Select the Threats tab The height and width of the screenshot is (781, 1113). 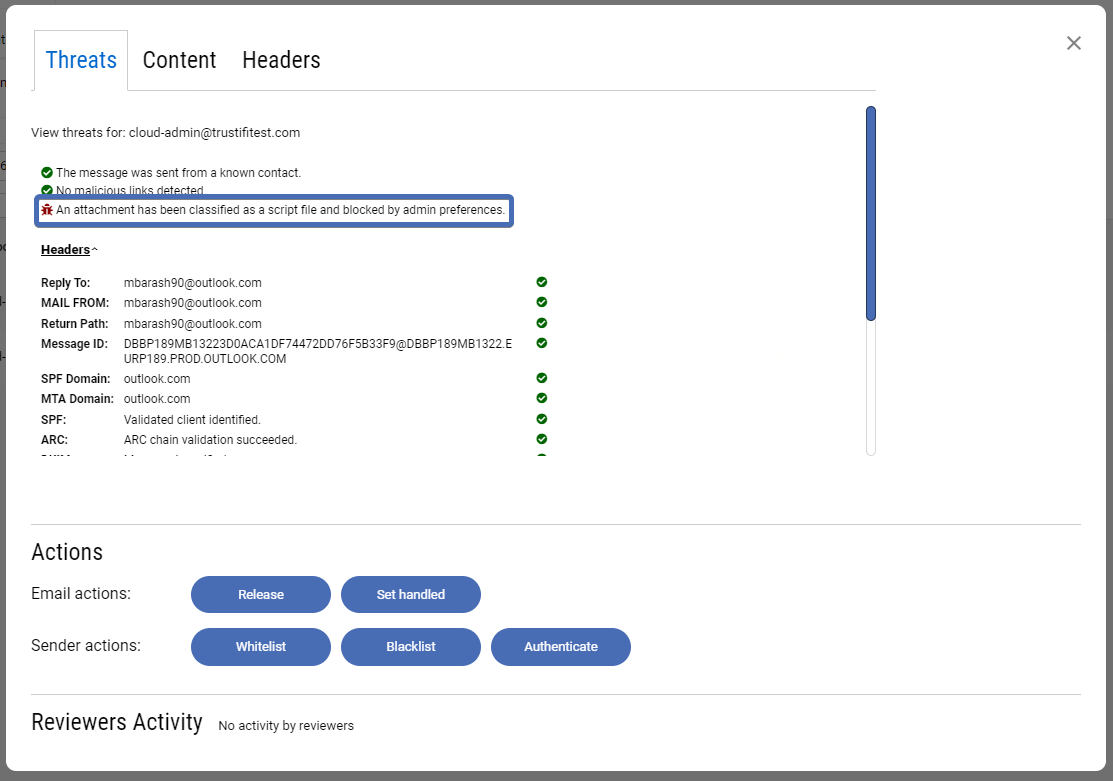pos(80,60)
